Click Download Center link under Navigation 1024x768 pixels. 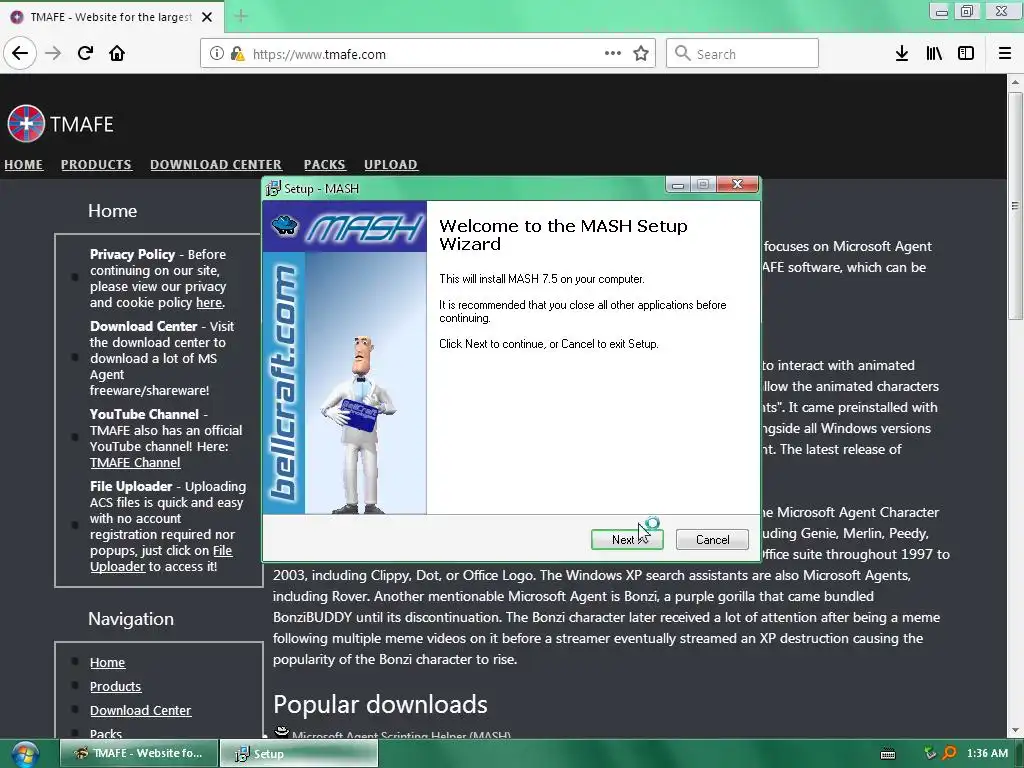coord(140,711)
